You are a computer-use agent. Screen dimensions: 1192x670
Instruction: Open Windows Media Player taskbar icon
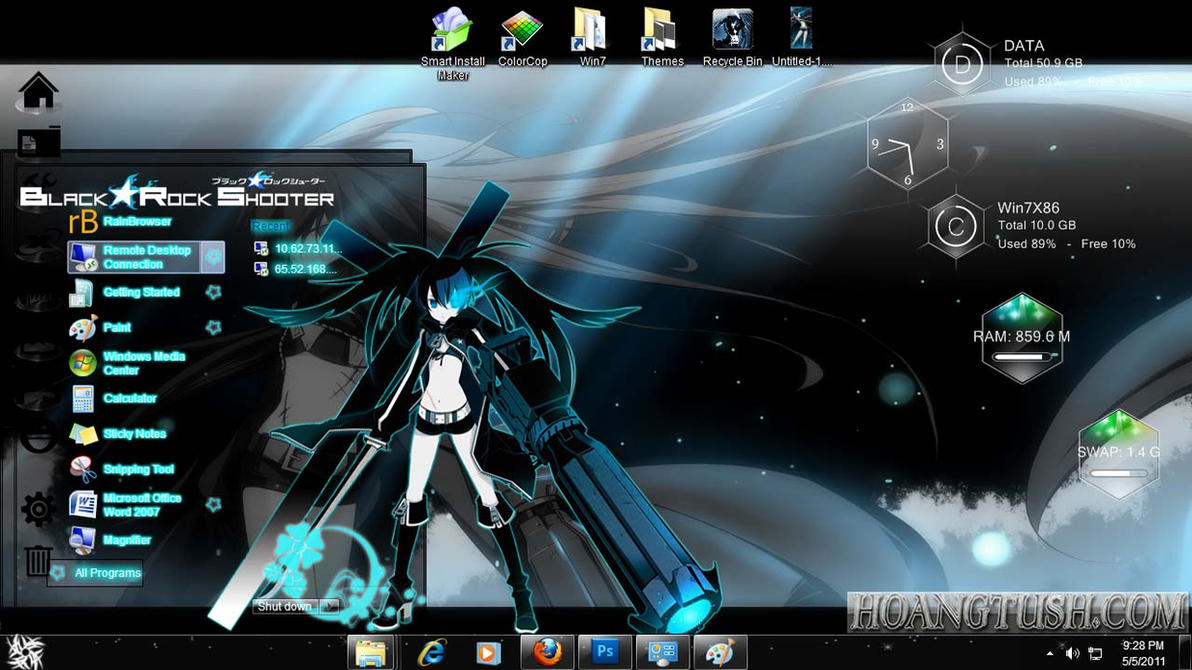(487, 653)
